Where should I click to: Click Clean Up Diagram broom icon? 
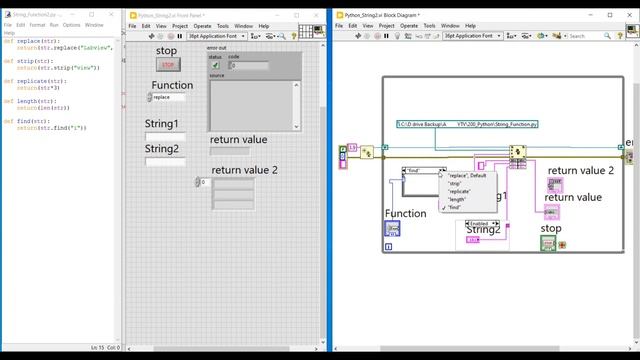coord(556,36)
